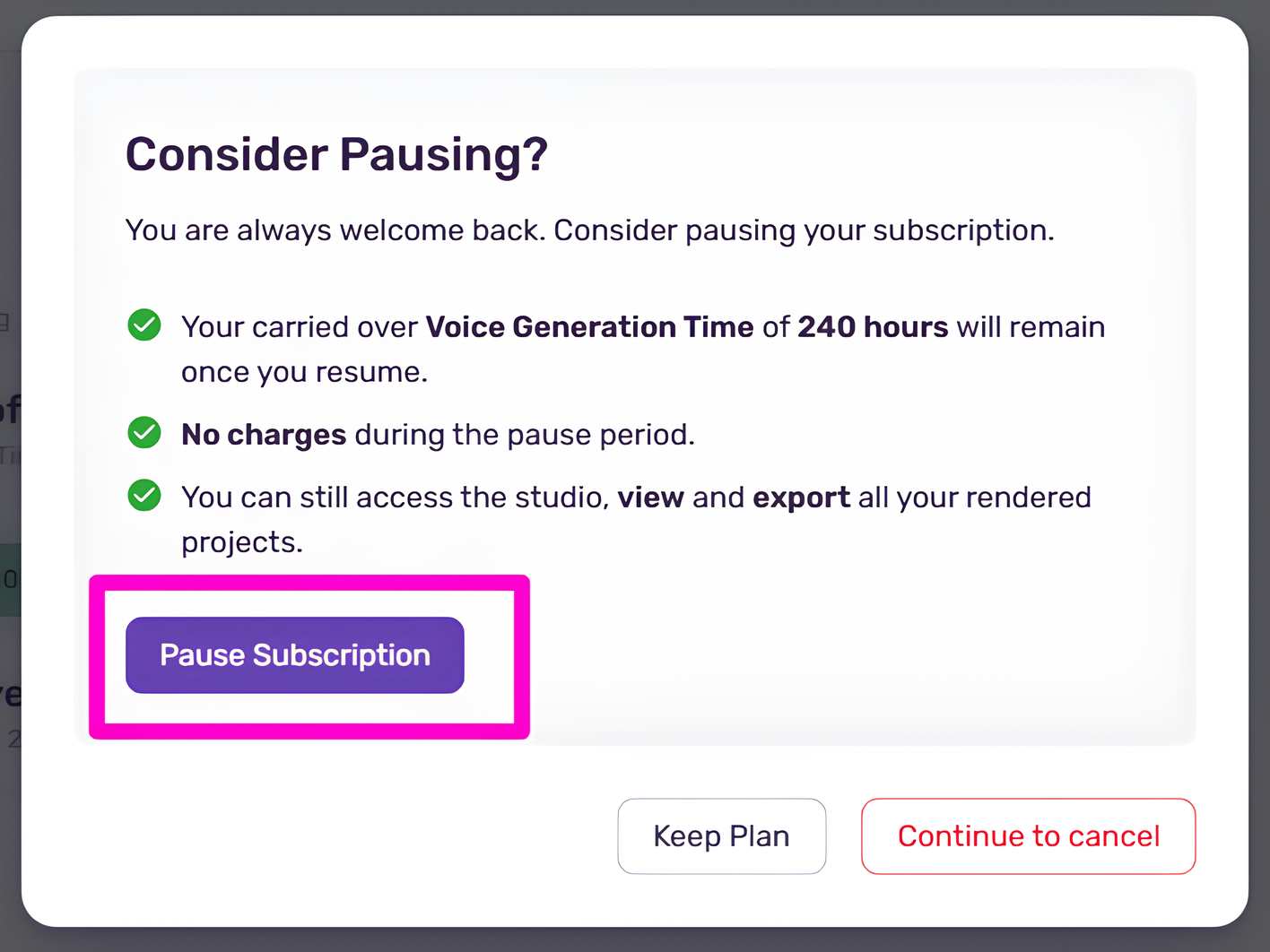The width and height of the screenshot is (1270, 952).
Task: Click the Pause Subscription button
Action: [x=294, y=655]
